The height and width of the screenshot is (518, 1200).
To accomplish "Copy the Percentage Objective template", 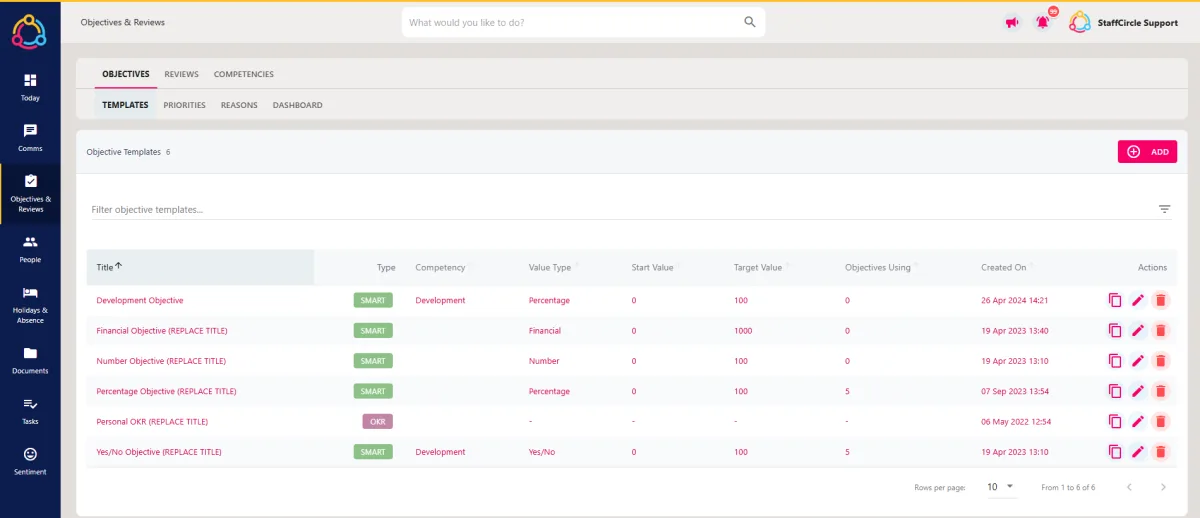I will click(x=1115, y=391).
